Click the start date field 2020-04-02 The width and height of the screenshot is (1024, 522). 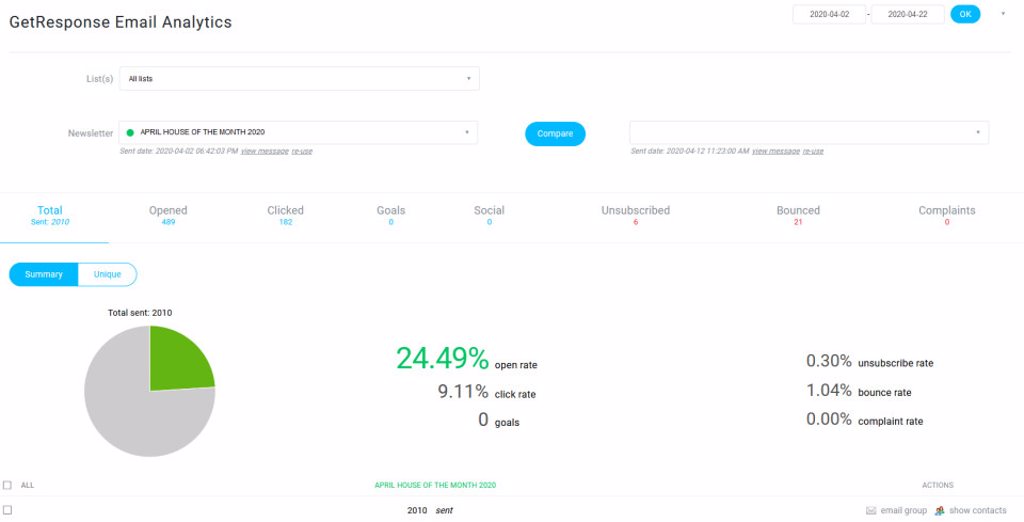pyautogui.click(x=829, y=14)
